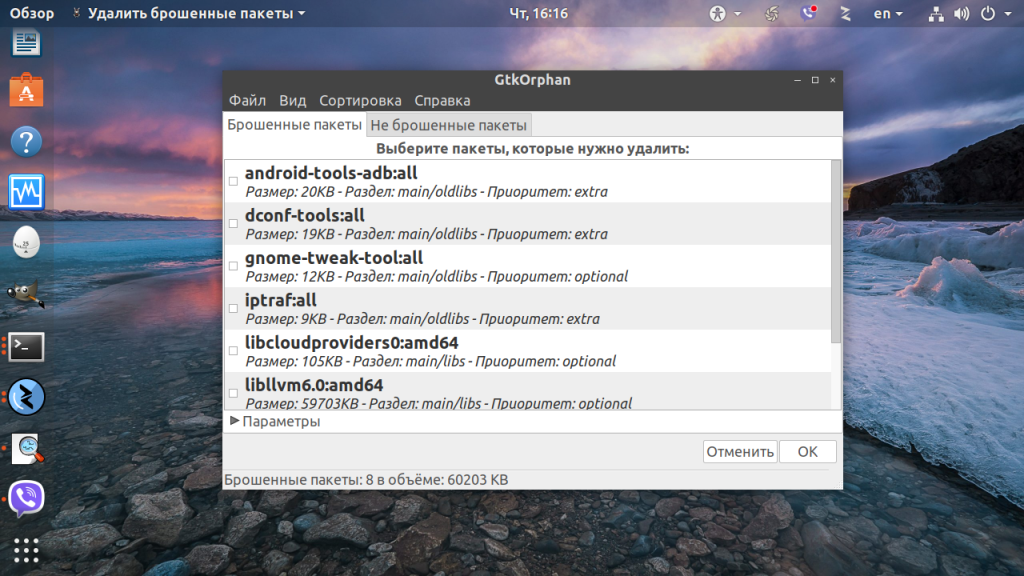The image size is (1024, 576).
Task: Launch GIMP from the dock
Action: pyautogui.click(x=26, y=294)
